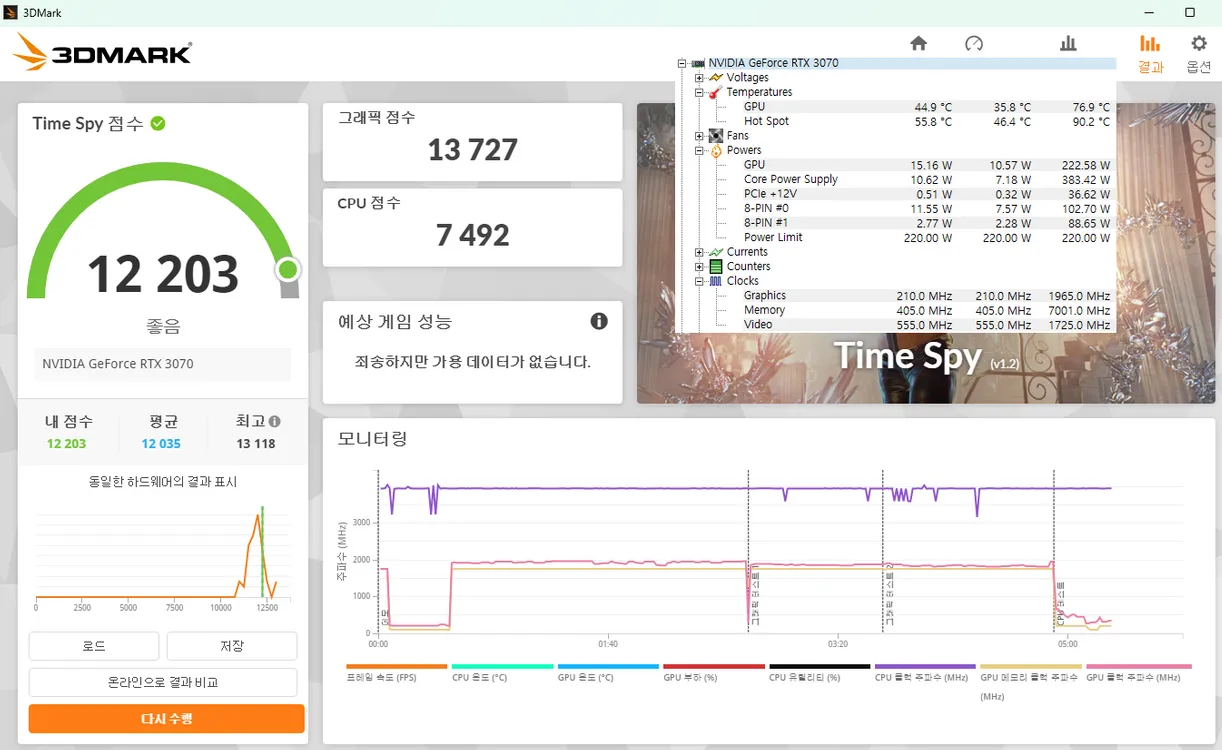Toggle the 프레임 속도 (FPS) legend
The width and height of the screenshot is (1222, 750).
(396, 673)
